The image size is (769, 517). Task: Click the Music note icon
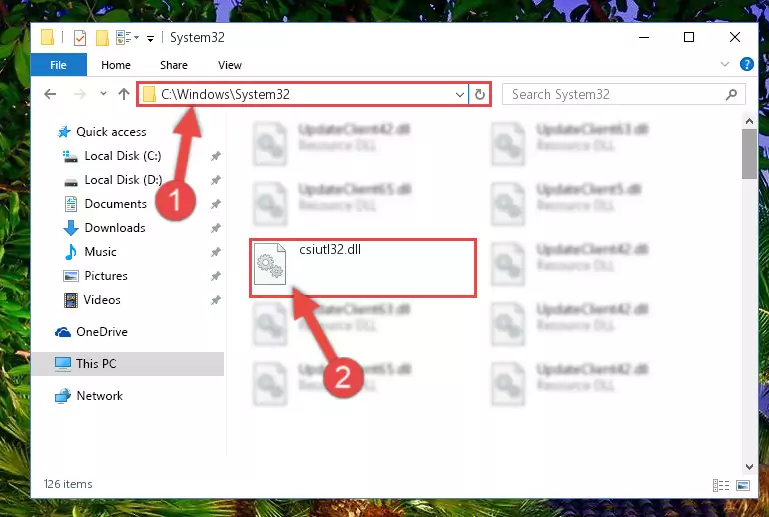[71, 252]
